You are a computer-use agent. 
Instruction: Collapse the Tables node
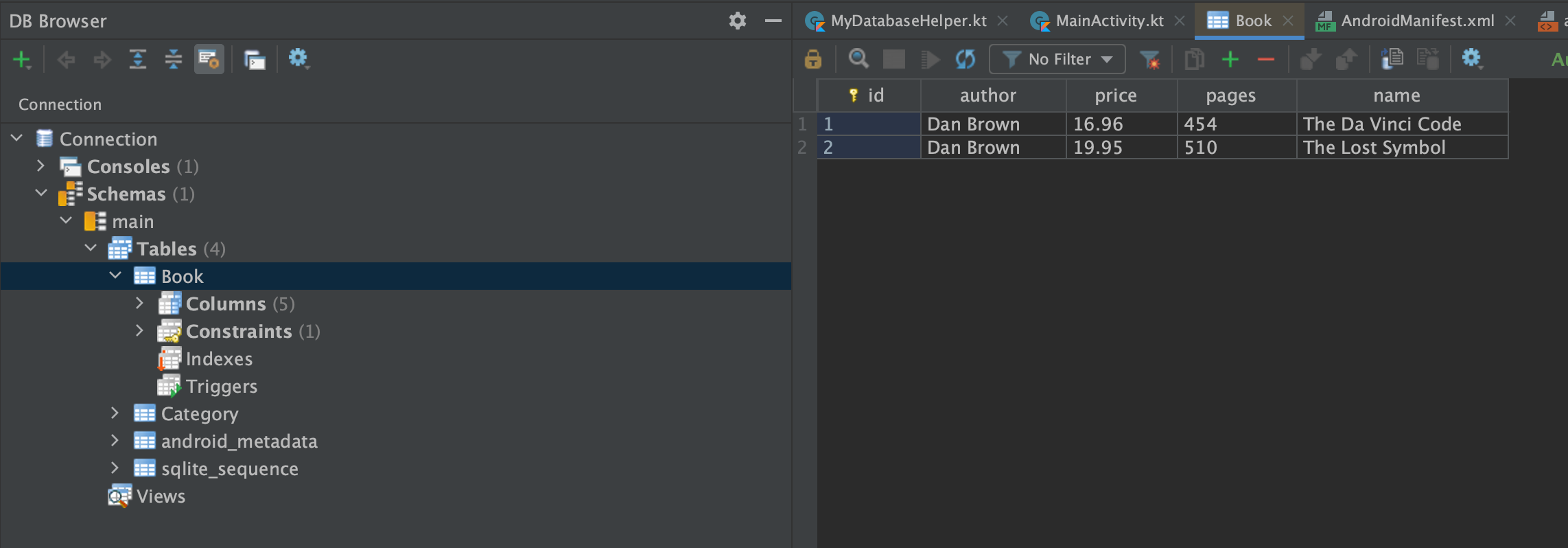91,249
